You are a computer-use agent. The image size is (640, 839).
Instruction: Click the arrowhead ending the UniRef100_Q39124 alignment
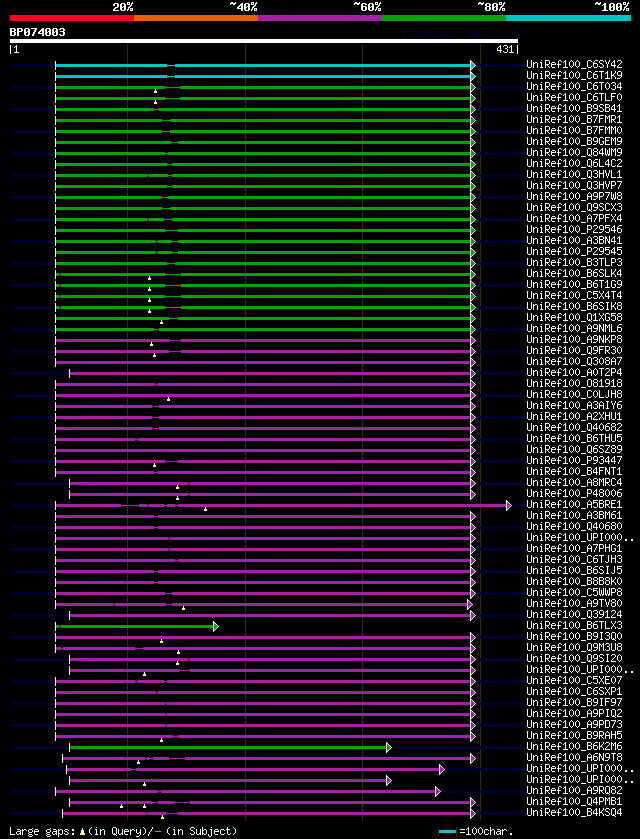pos(473,615)
